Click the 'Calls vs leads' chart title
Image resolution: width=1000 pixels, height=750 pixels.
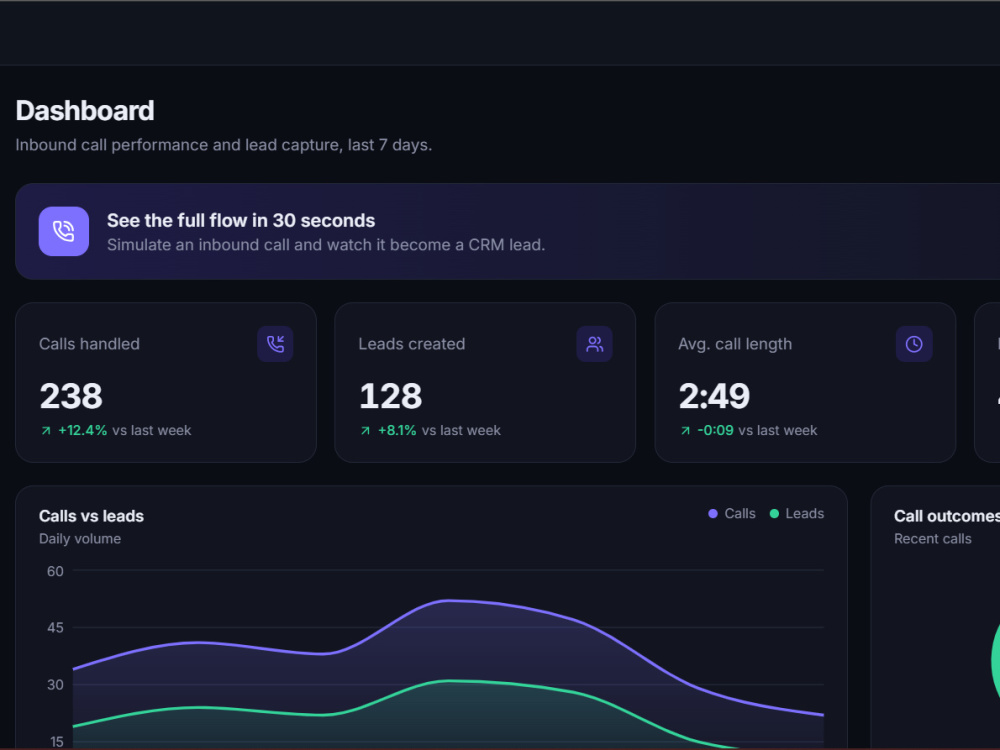91,516
